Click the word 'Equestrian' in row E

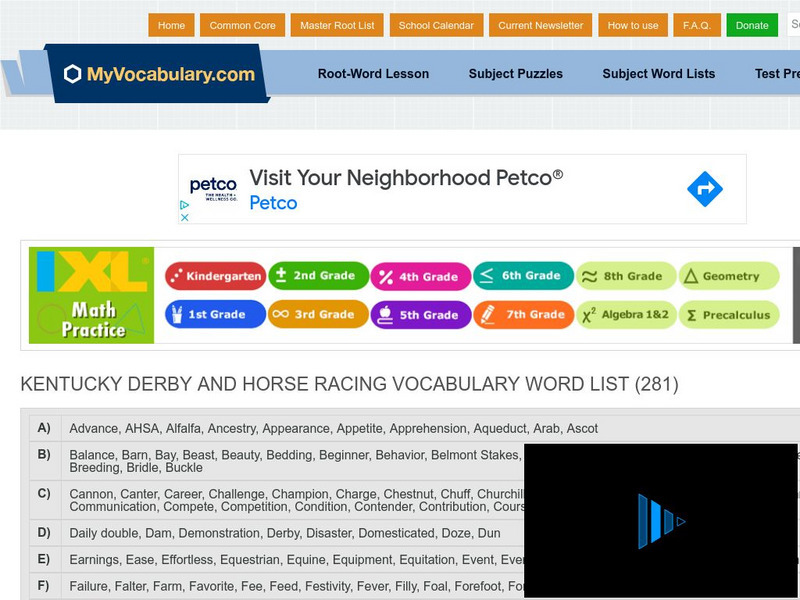coord(249,560)
